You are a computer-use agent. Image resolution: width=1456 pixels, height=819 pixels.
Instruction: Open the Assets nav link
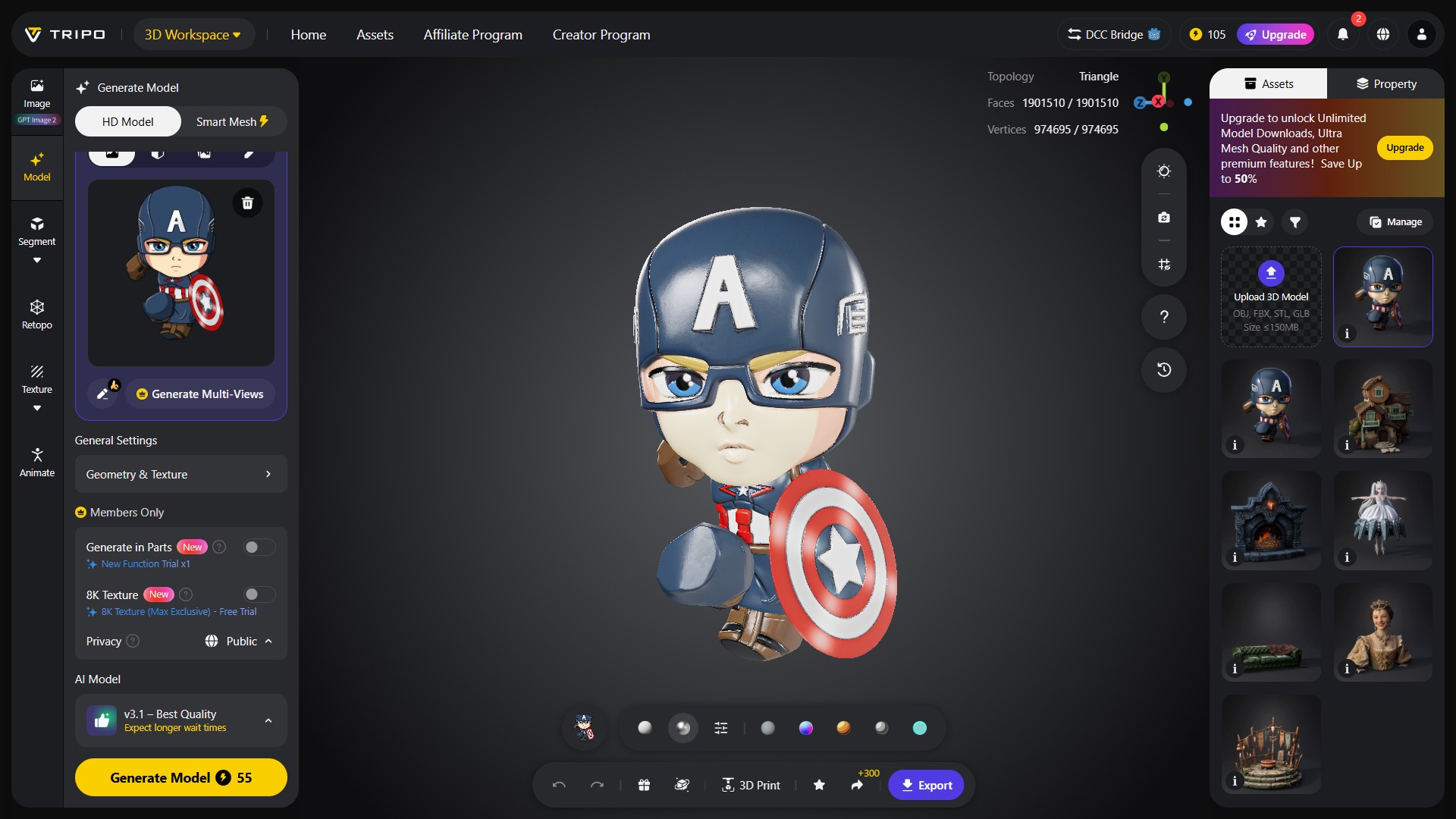click(375, 34)
